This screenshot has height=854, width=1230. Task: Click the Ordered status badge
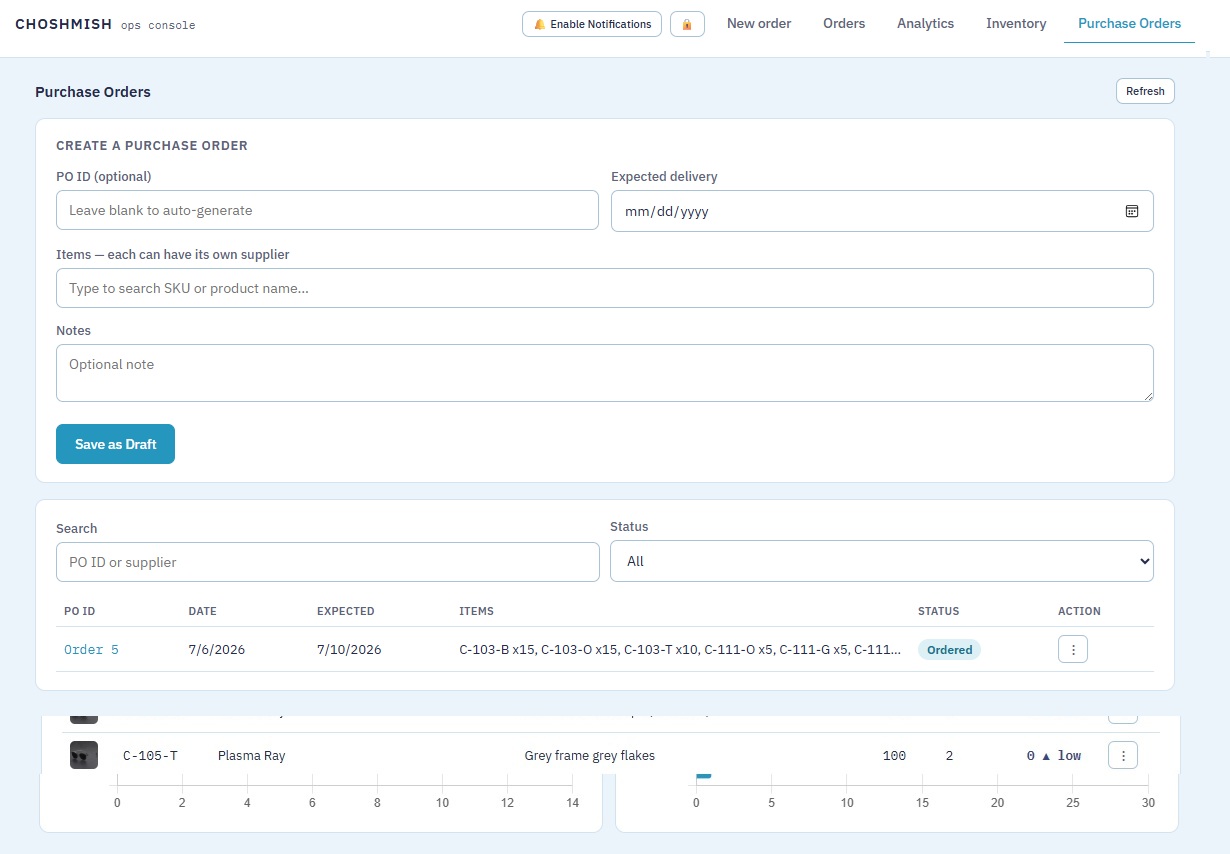pos(949,650)
